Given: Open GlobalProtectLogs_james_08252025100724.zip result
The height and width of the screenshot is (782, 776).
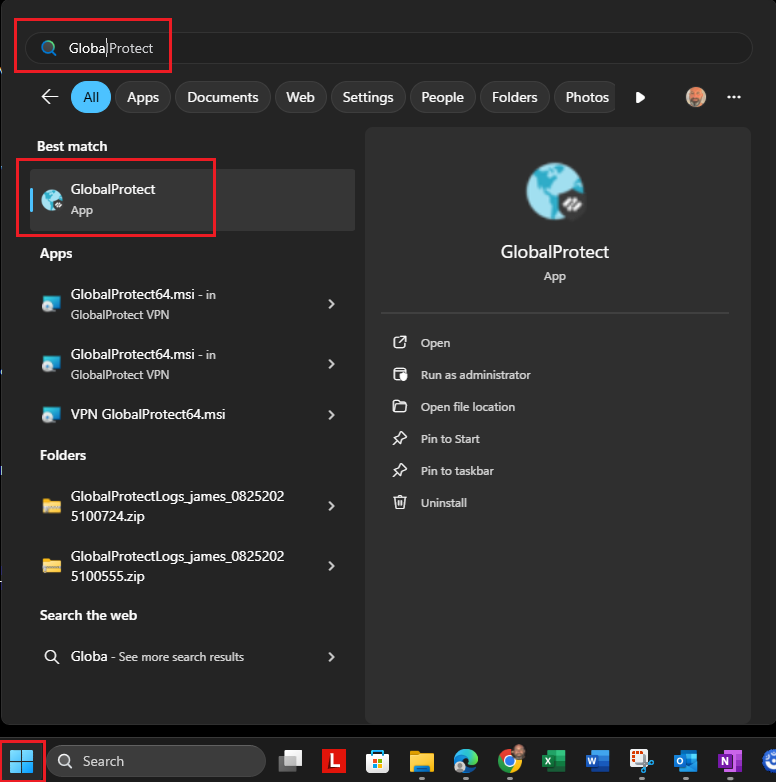Looking at the screenshot, I should 178,506.
